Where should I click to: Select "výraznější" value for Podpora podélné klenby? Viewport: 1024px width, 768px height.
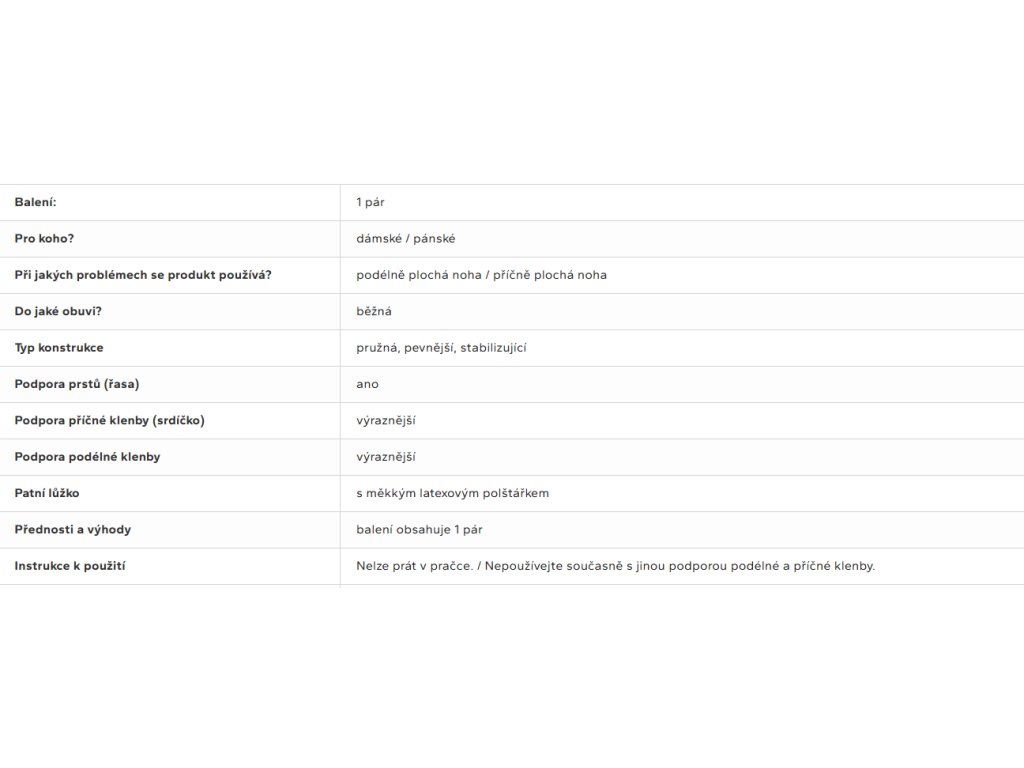[385, 457]
